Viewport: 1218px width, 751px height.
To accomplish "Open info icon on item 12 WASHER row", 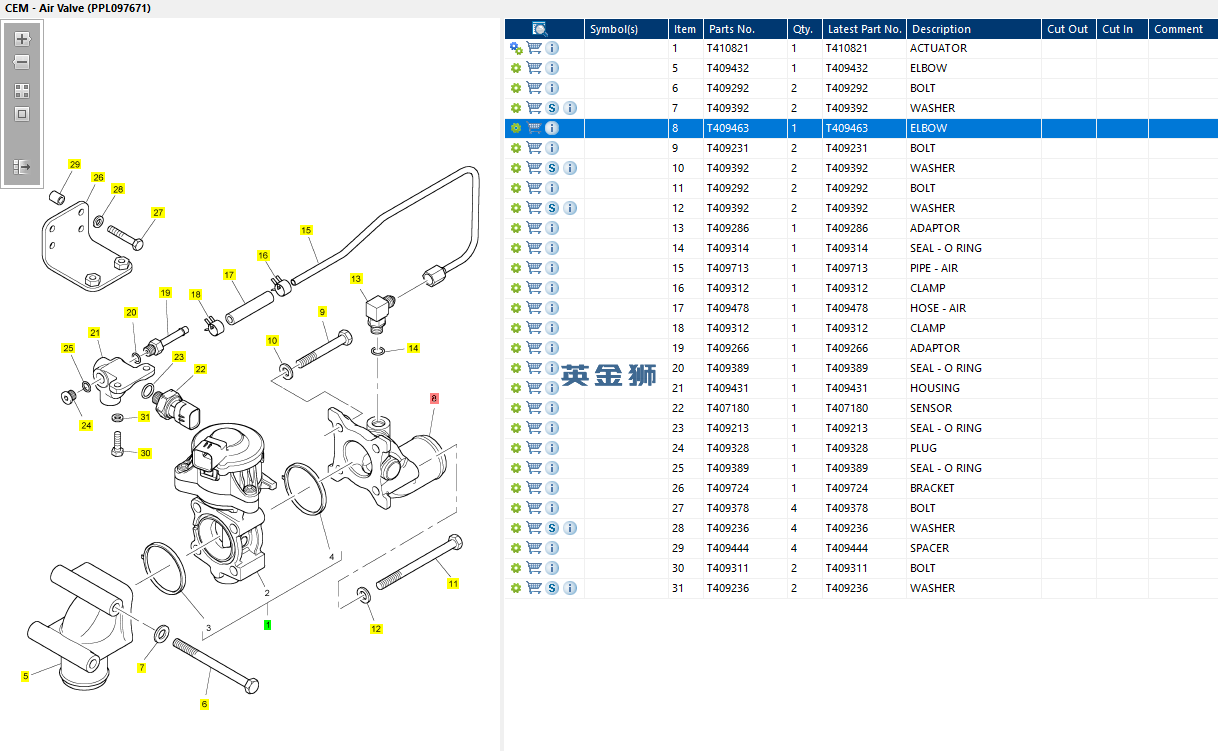I will point(570,208).
